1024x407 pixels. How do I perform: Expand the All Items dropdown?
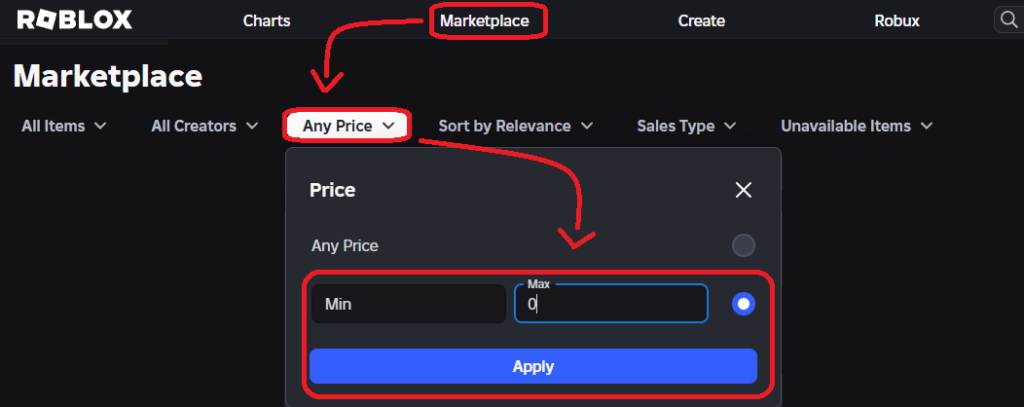[x=63, y=125]
